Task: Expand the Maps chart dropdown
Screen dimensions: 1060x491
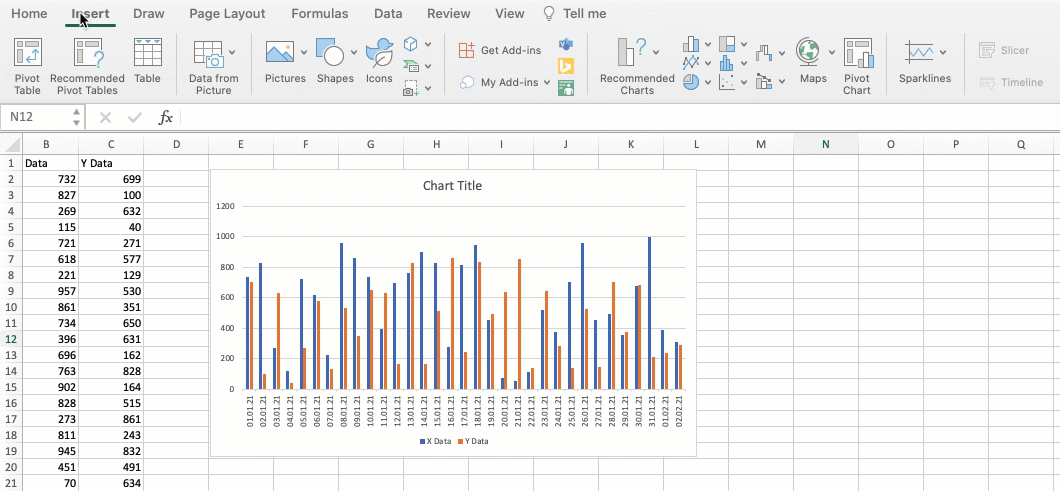Action: click(x=831, y=52)
